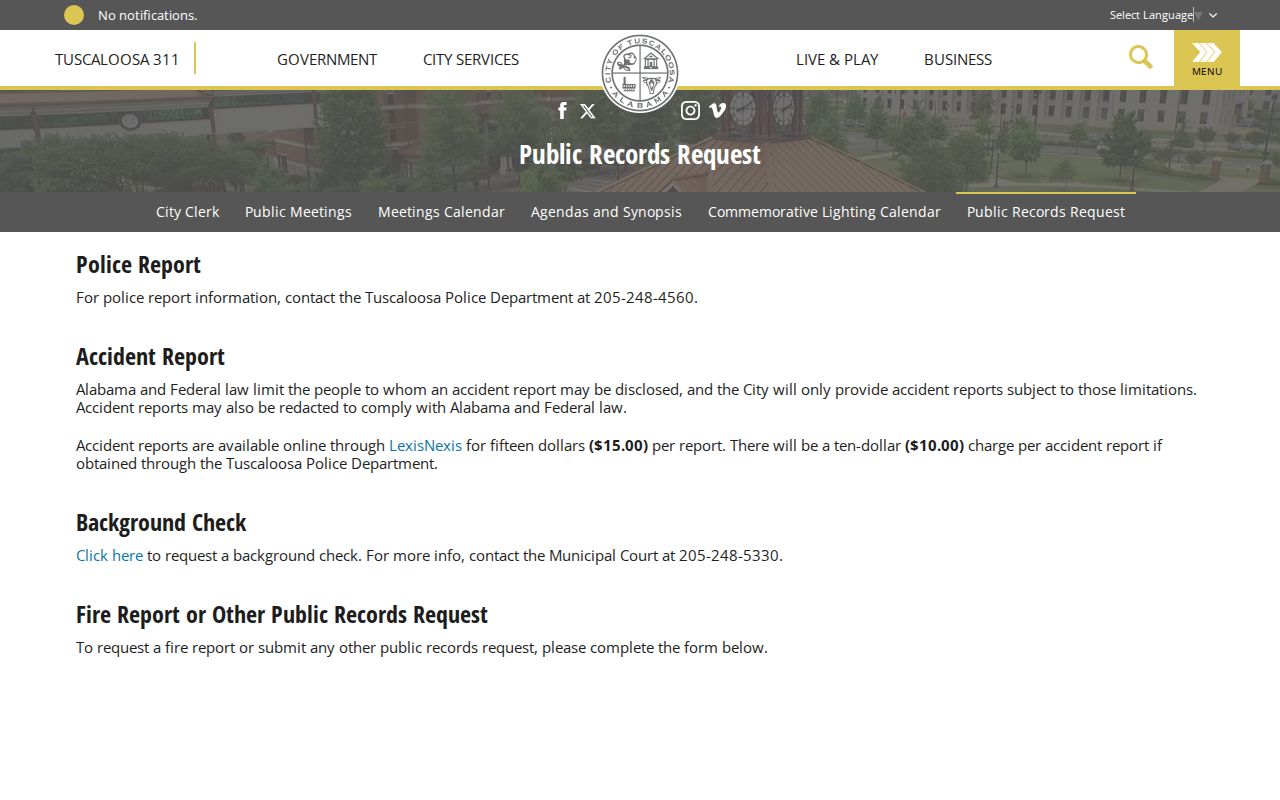Go to the Public Meetings tab
The width and height of the screenshot is (1280, 800).
coord(298,212)
